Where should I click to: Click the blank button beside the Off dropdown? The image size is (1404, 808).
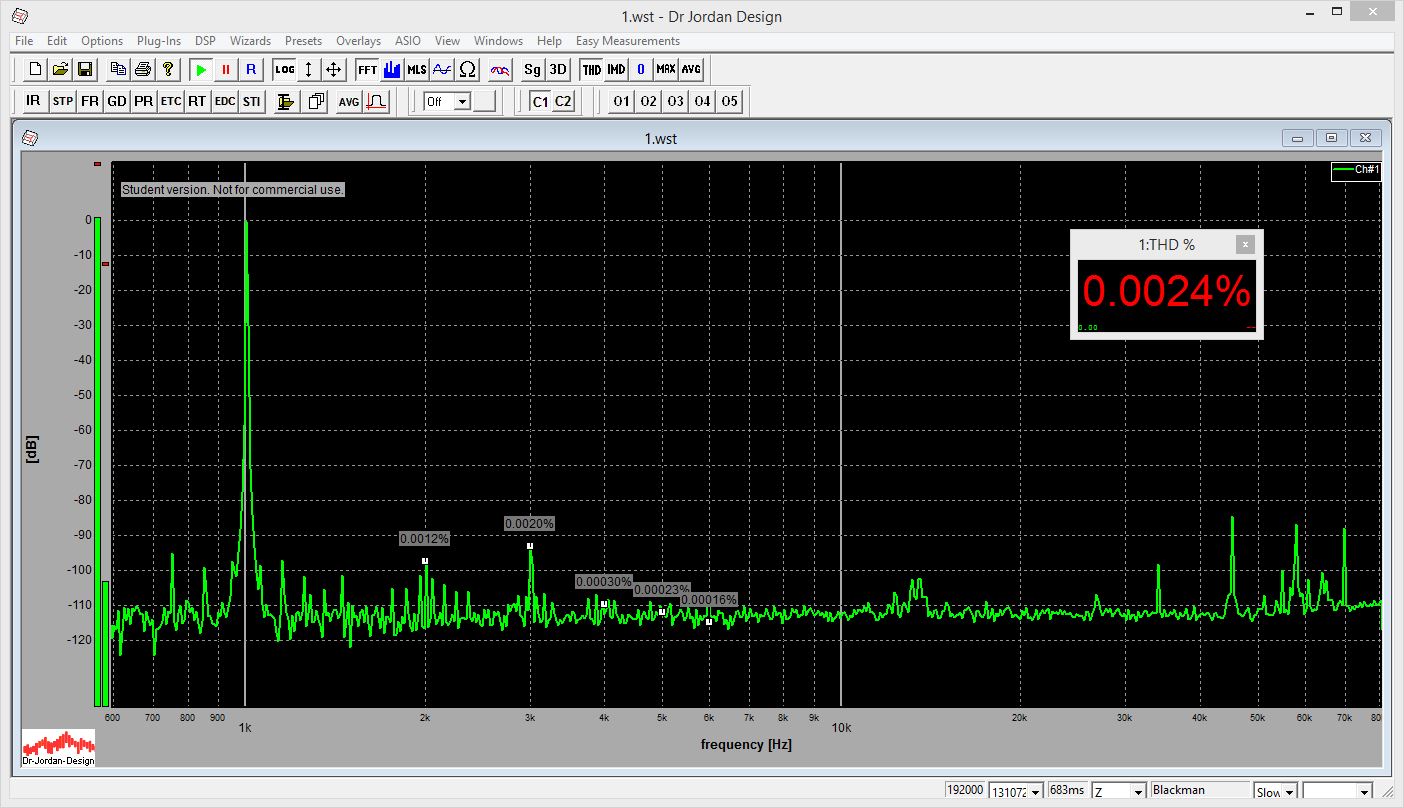484,101
